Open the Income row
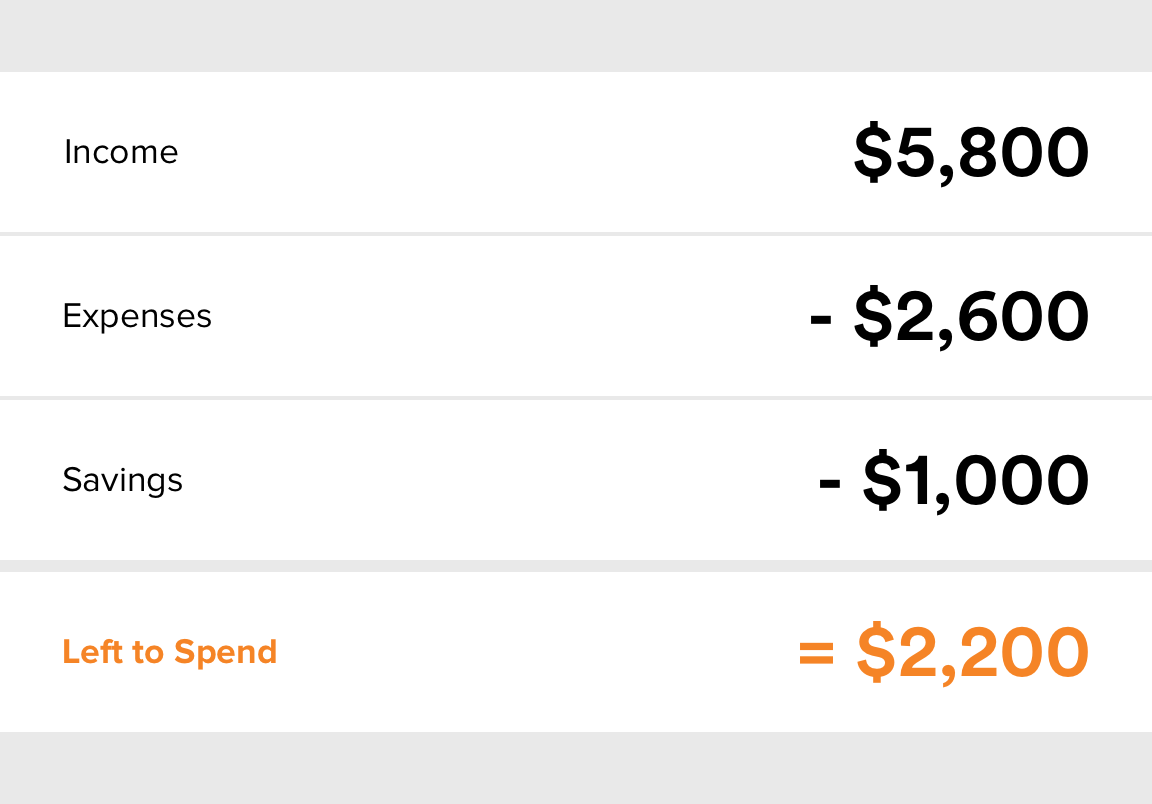This screenshot has width=1152, height=804. 576,152
